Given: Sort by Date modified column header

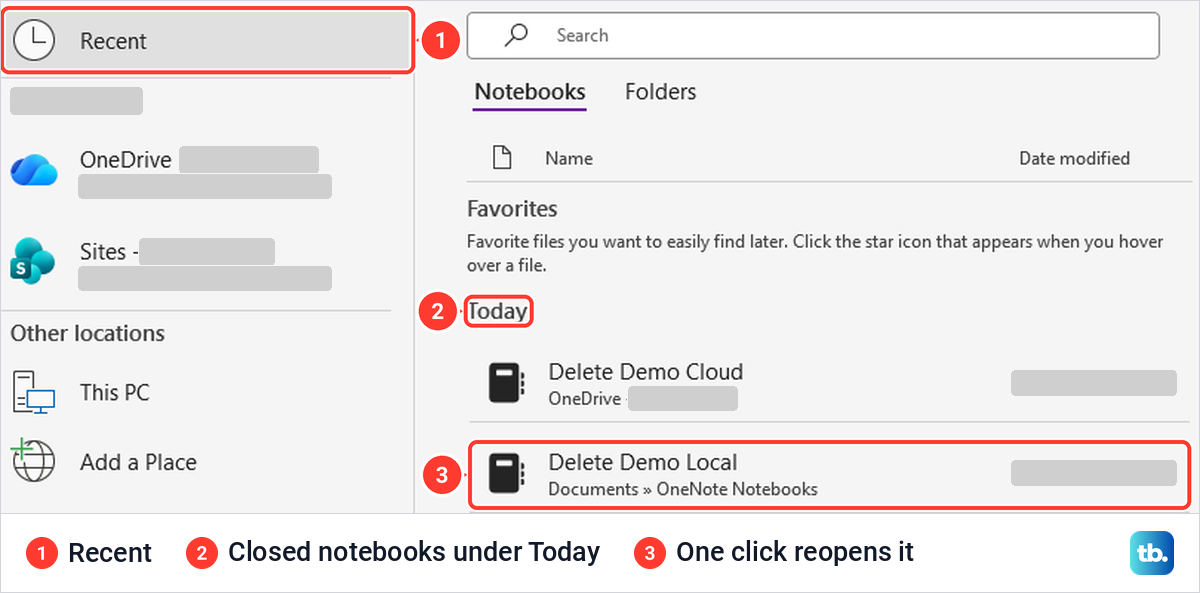Looking at the screenshot, I should [1074, 158].
